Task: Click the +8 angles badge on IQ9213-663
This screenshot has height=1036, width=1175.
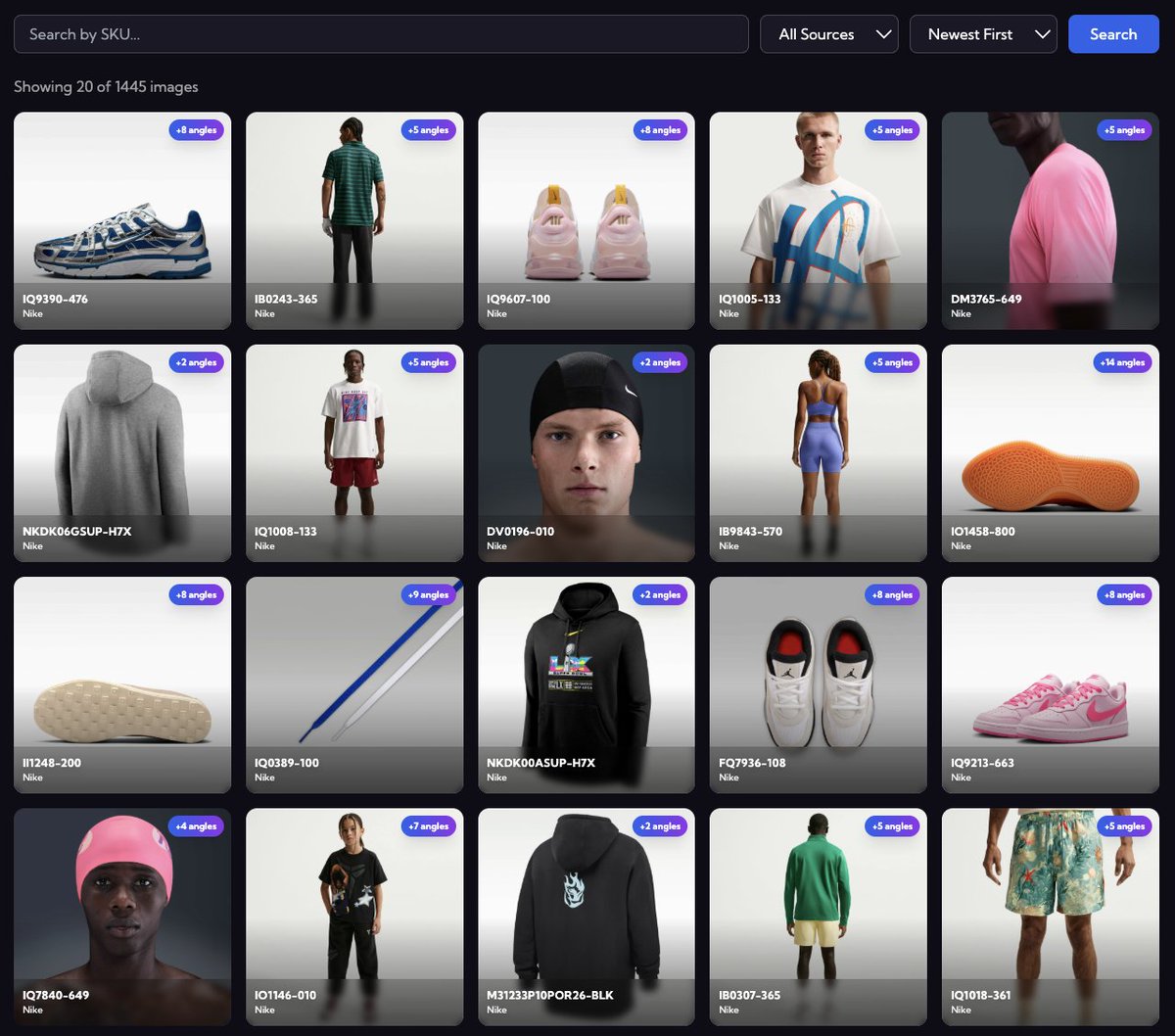Action: [1125, 594]
